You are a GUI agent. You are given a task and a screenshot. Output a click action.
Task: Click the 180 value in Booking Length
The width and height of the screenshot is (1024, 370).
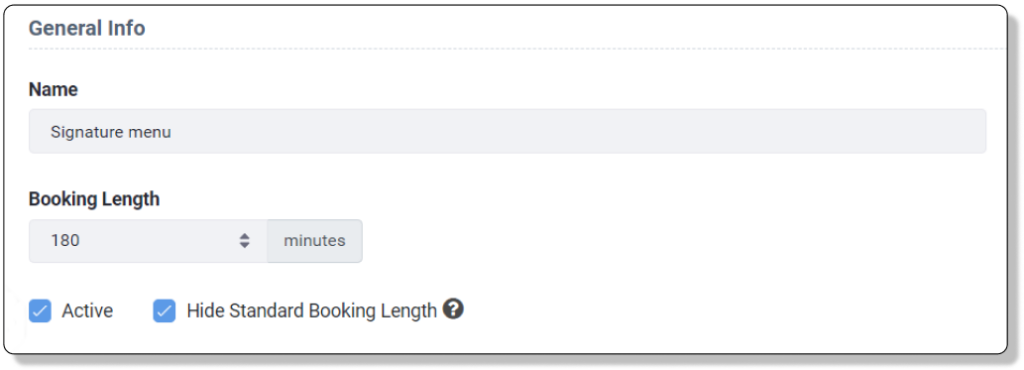(65, 241)
